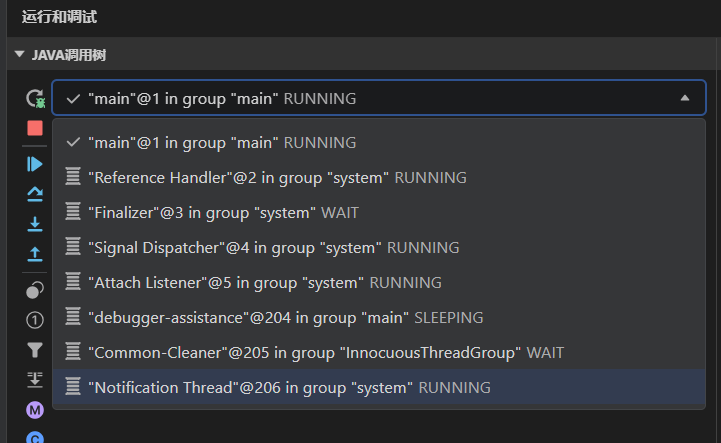The height and width of the screenshot is (443, 721).
Task: Click the circled number one icon
Action: (35, 320)
